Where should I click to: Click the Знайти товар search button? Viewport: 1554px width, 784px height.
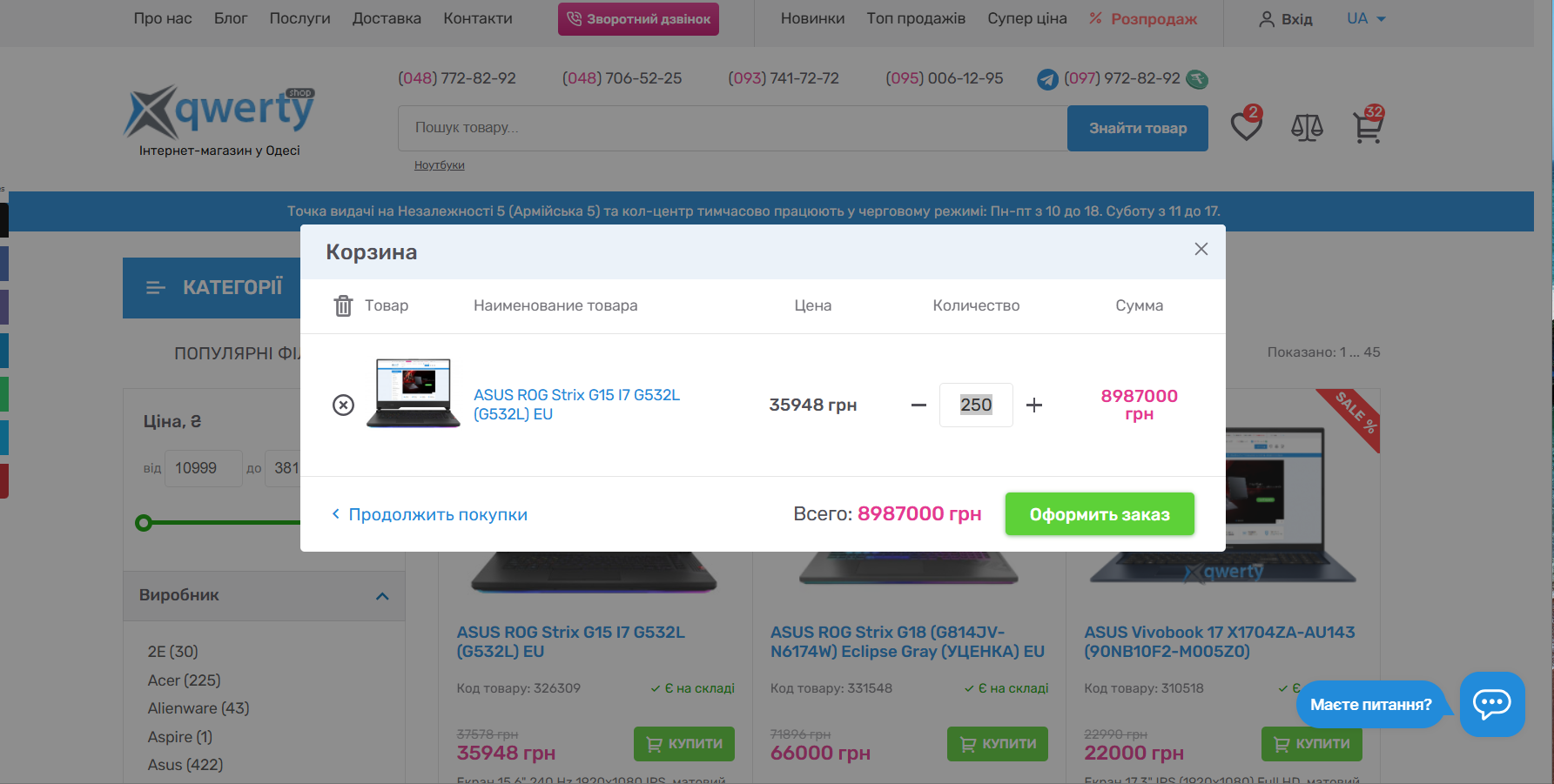1138,128
